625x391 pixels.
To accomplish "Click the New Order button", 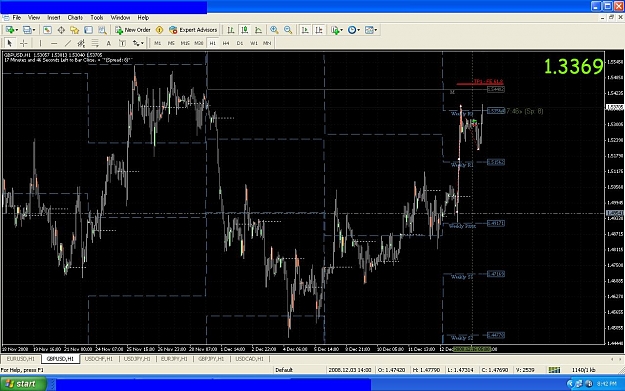I will 133,30.
